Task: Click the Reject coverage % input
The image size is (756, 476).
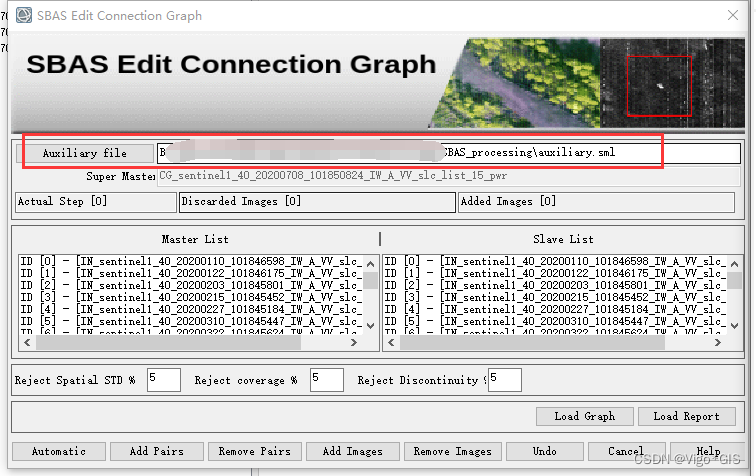Action: (x=327, y=380)
